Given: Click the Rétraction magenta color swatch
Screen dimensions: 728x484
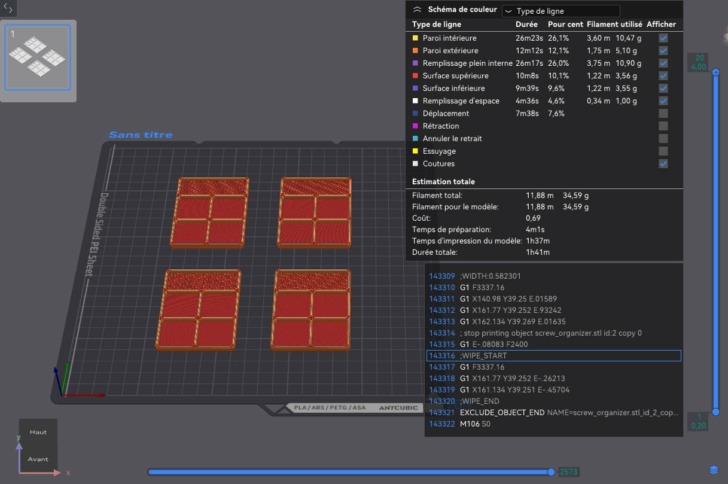Looking at the screenshot, I should click(415, 126).
